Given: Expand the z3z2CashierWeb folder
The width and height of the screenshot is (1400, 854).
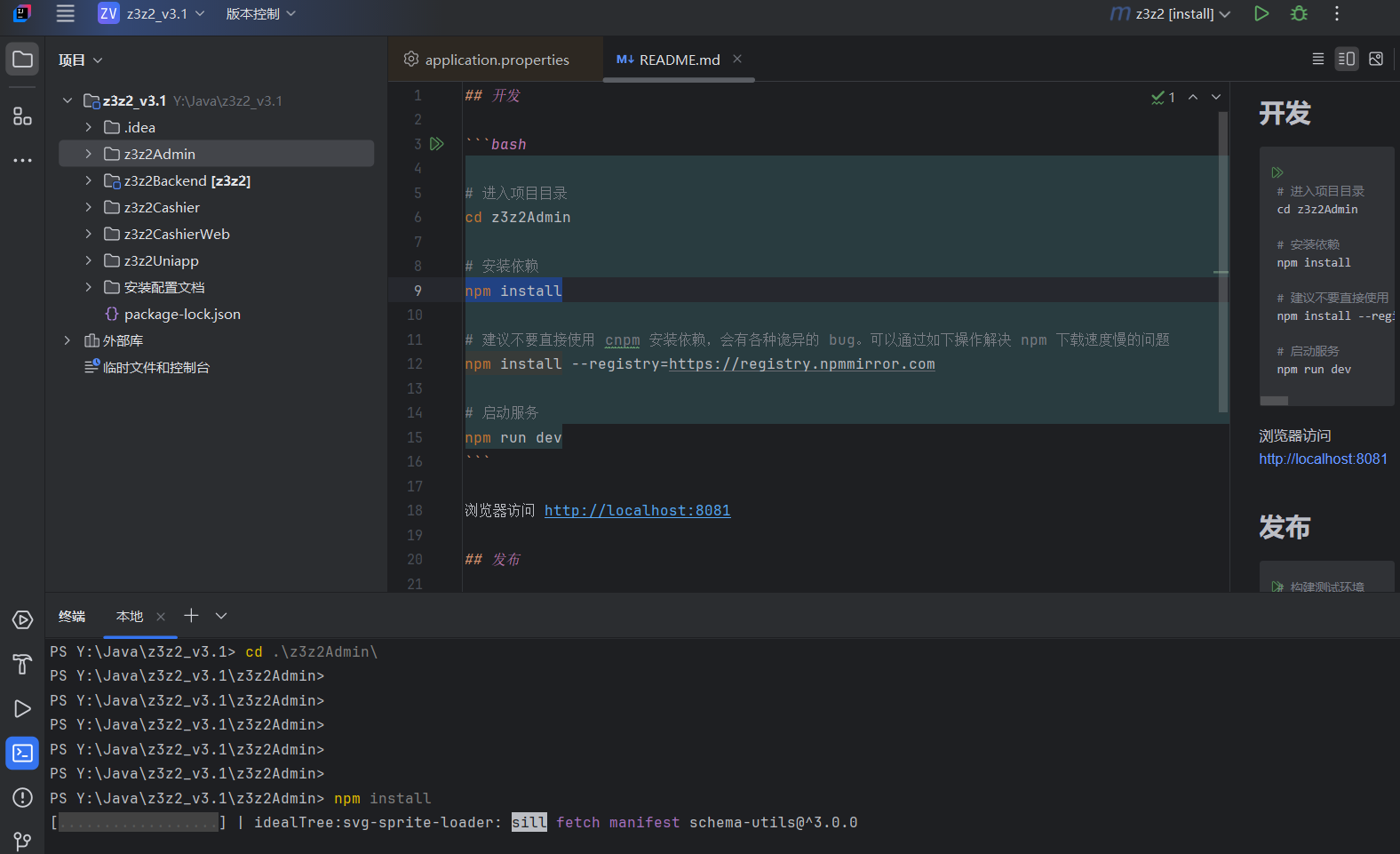Looking at the screenshot, I should point(88,234).
